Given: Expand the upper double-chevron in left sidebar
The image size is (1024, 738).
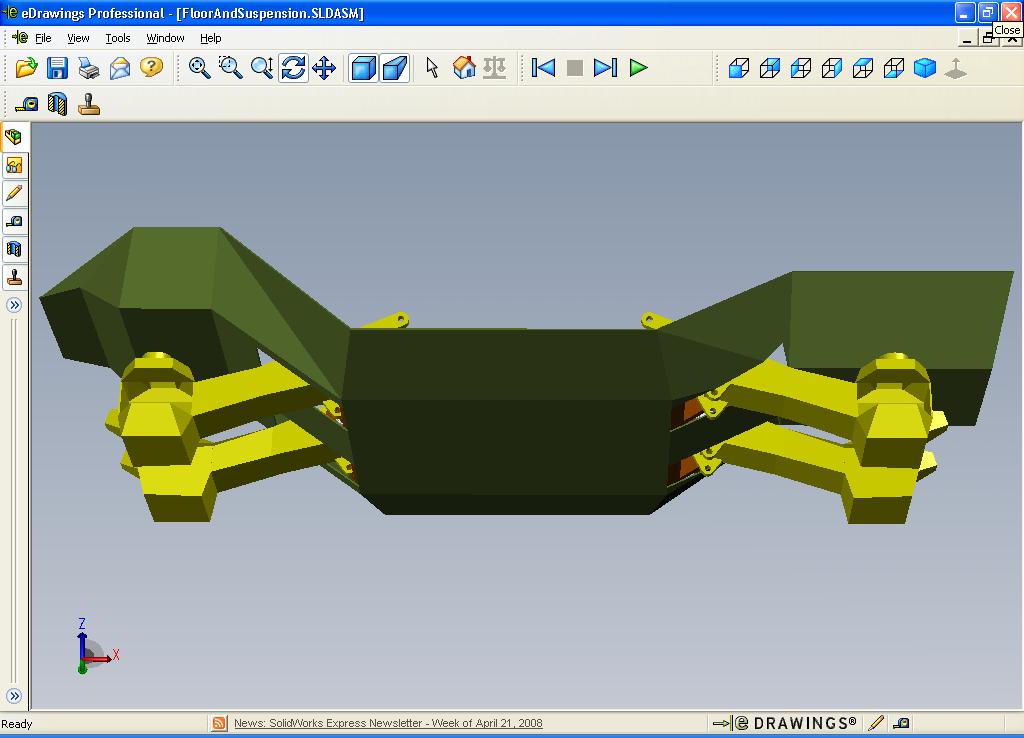Looking at the screenshot, I should coord(14,305).
